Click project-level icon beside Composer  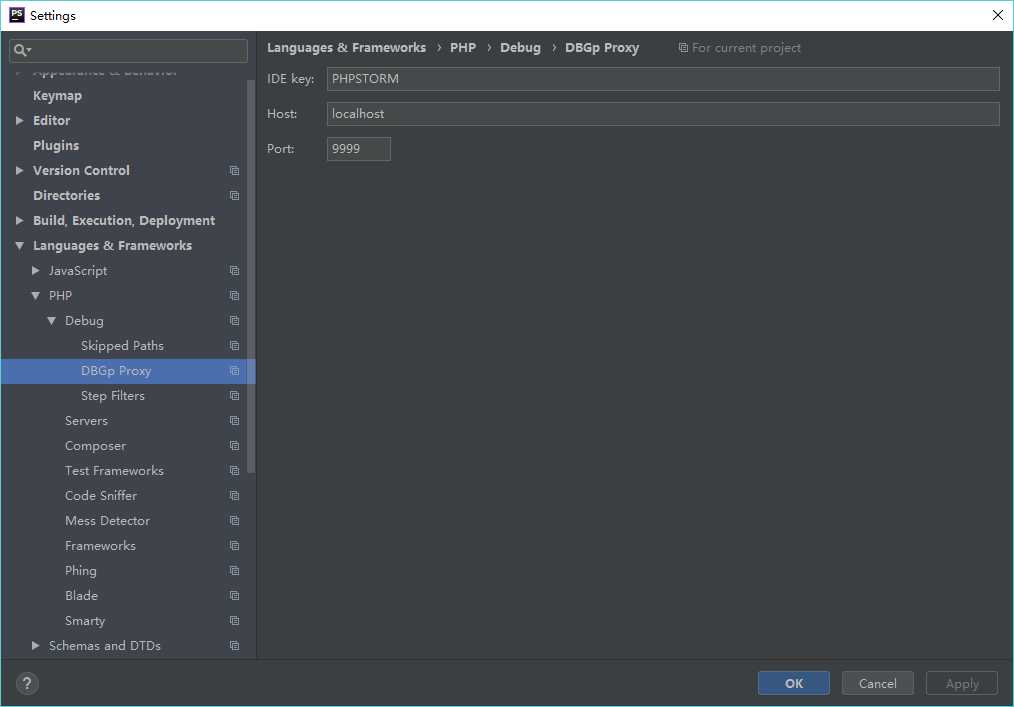coord(234,446)
